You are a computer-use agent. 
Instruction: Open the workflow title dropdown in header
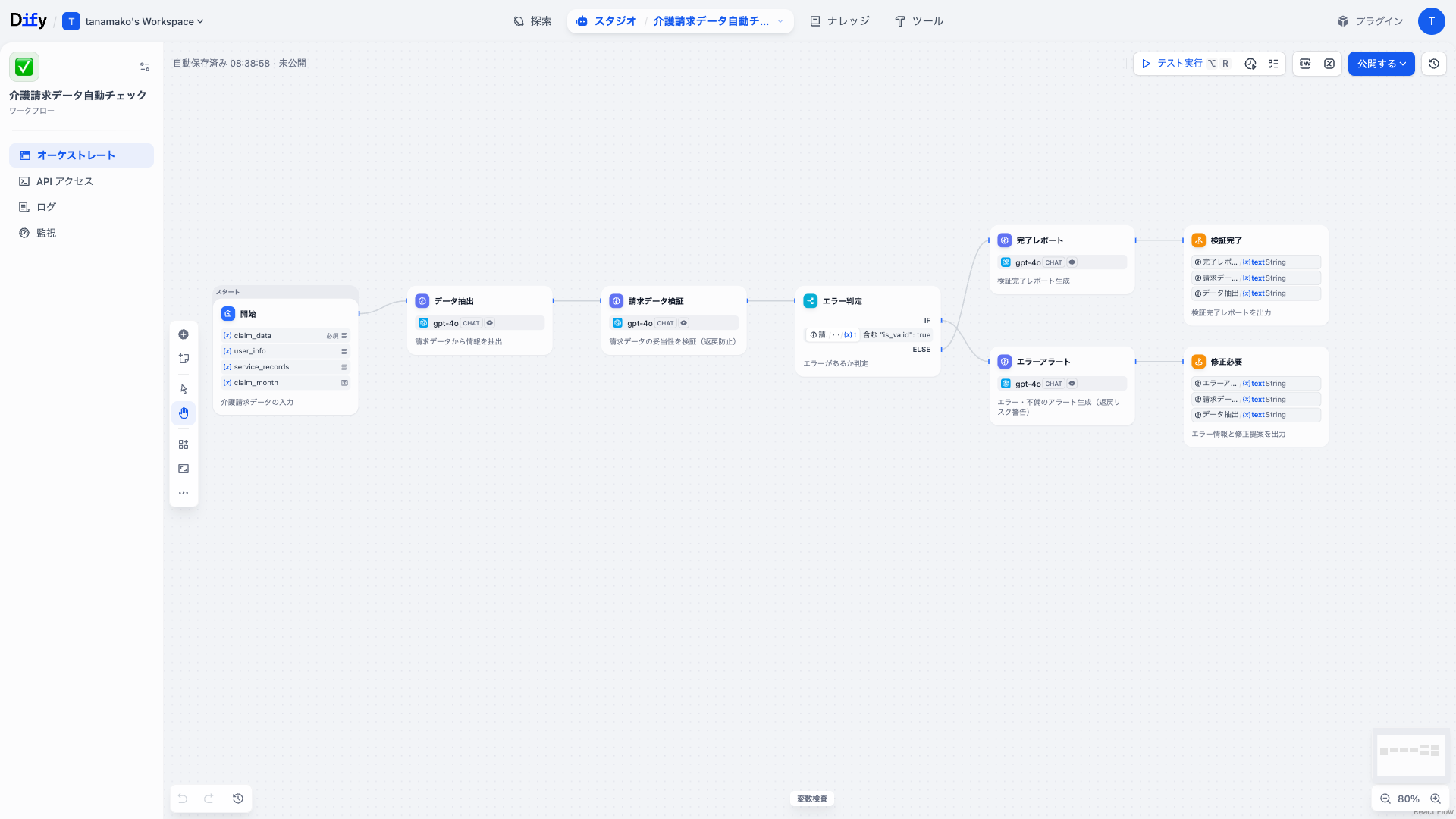tap(780, 21)
